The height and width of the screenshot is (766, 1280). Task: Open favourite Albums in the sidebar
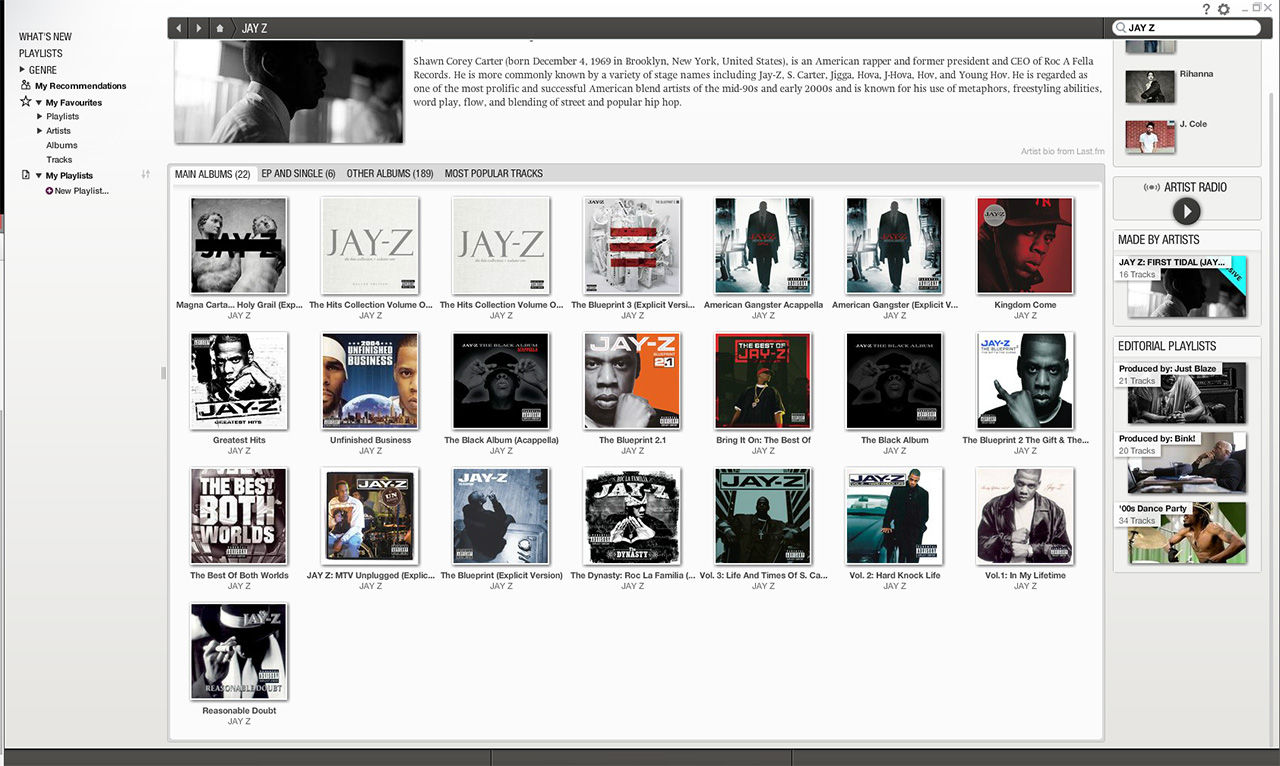pos(61,145)
